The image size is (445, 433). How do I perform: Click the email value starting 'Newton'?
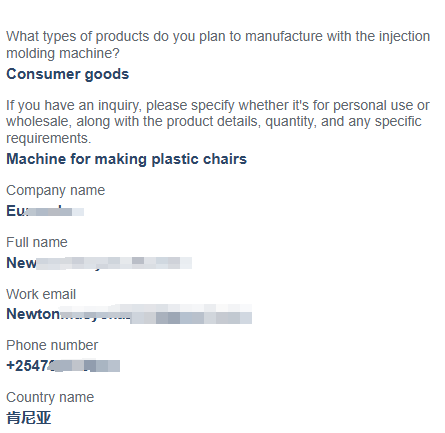pyautogui.click(x=129, y=314)
